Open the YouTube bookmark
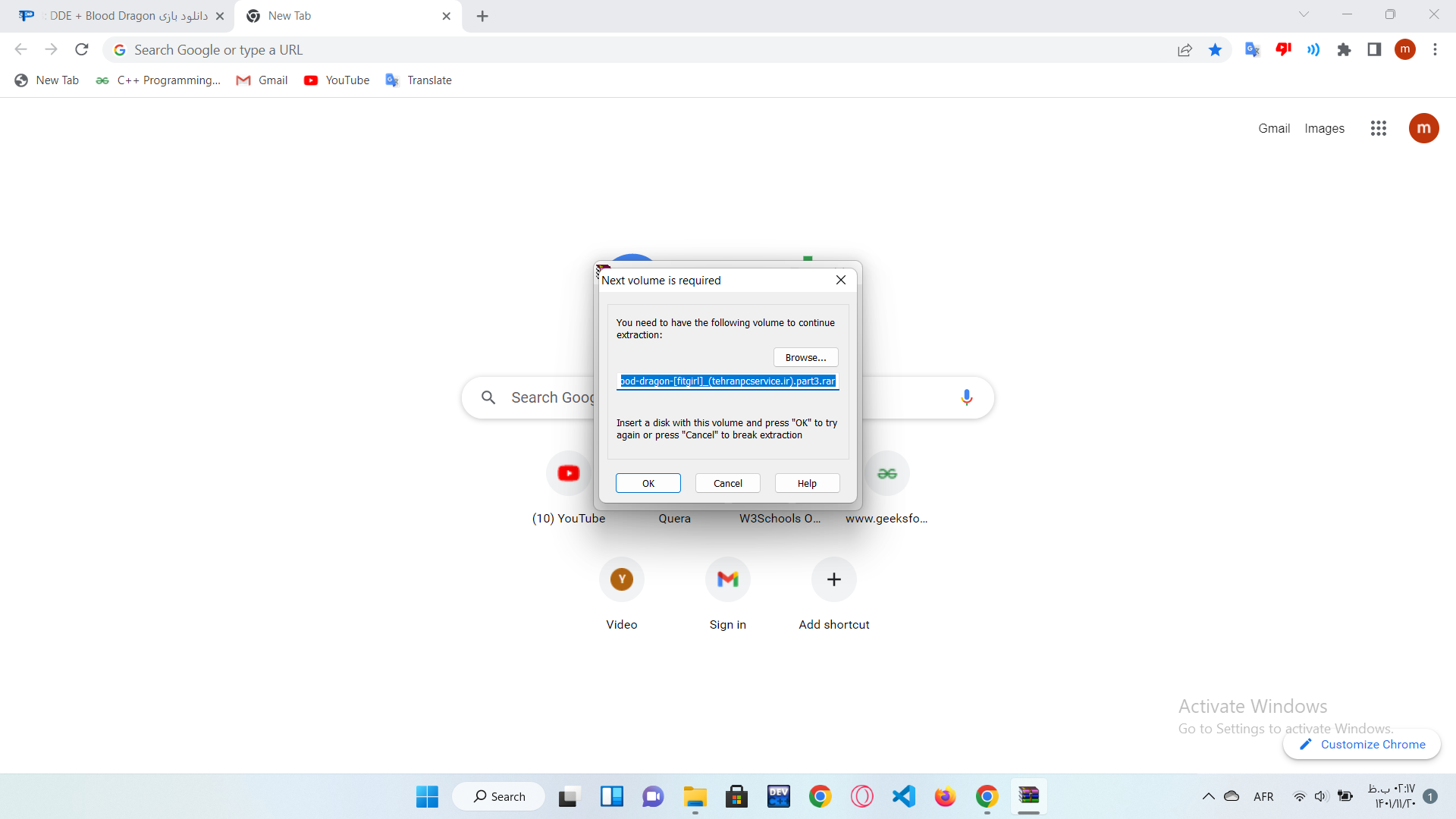 click(337, 80)
